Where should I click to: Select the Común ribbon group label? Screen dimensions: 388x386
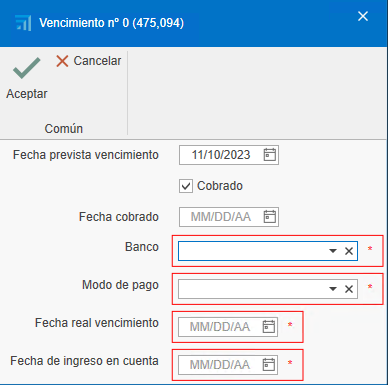[64, 129]
